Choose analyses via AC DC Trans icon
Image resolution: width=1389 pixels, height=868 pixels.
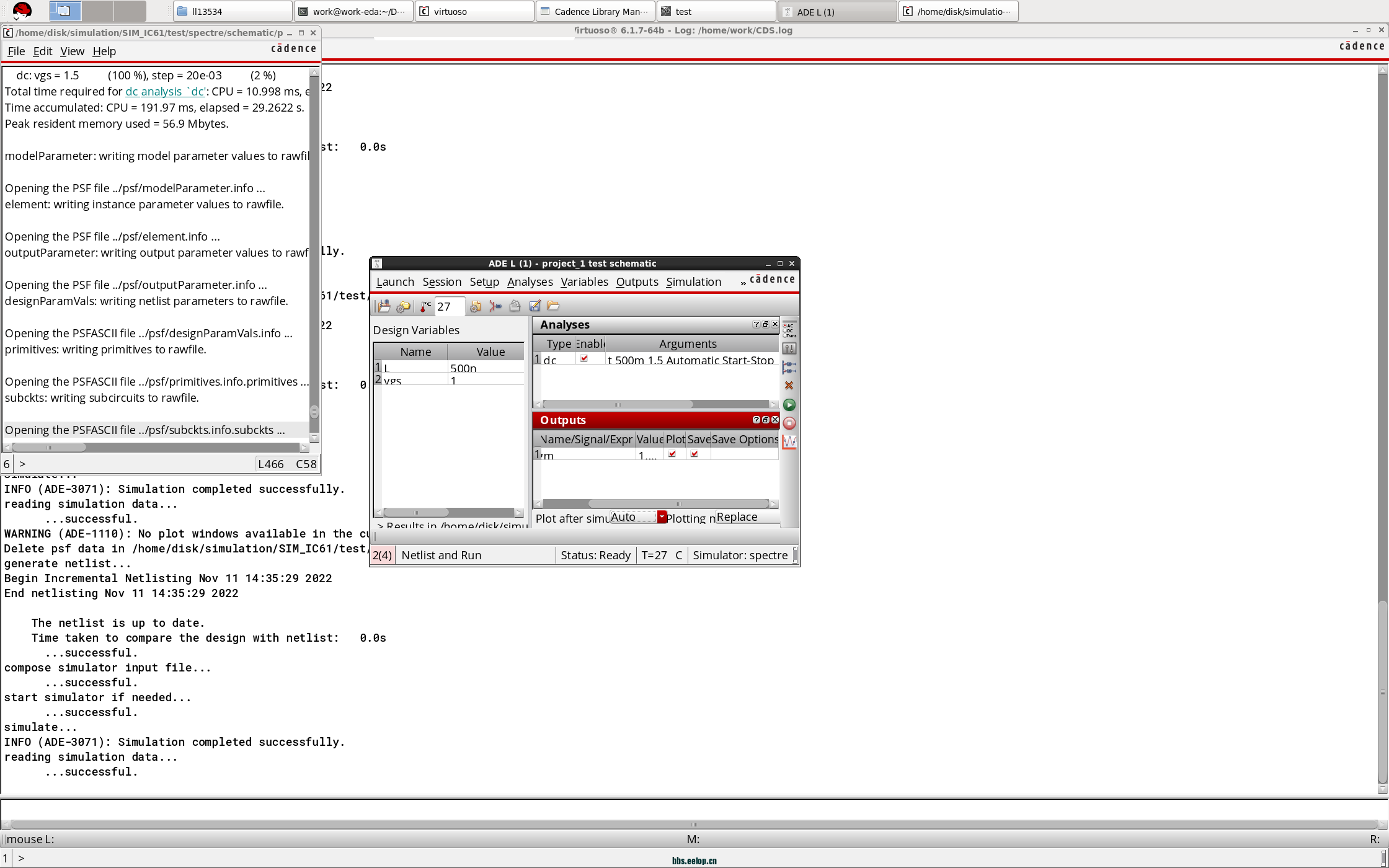pos(789,330)
